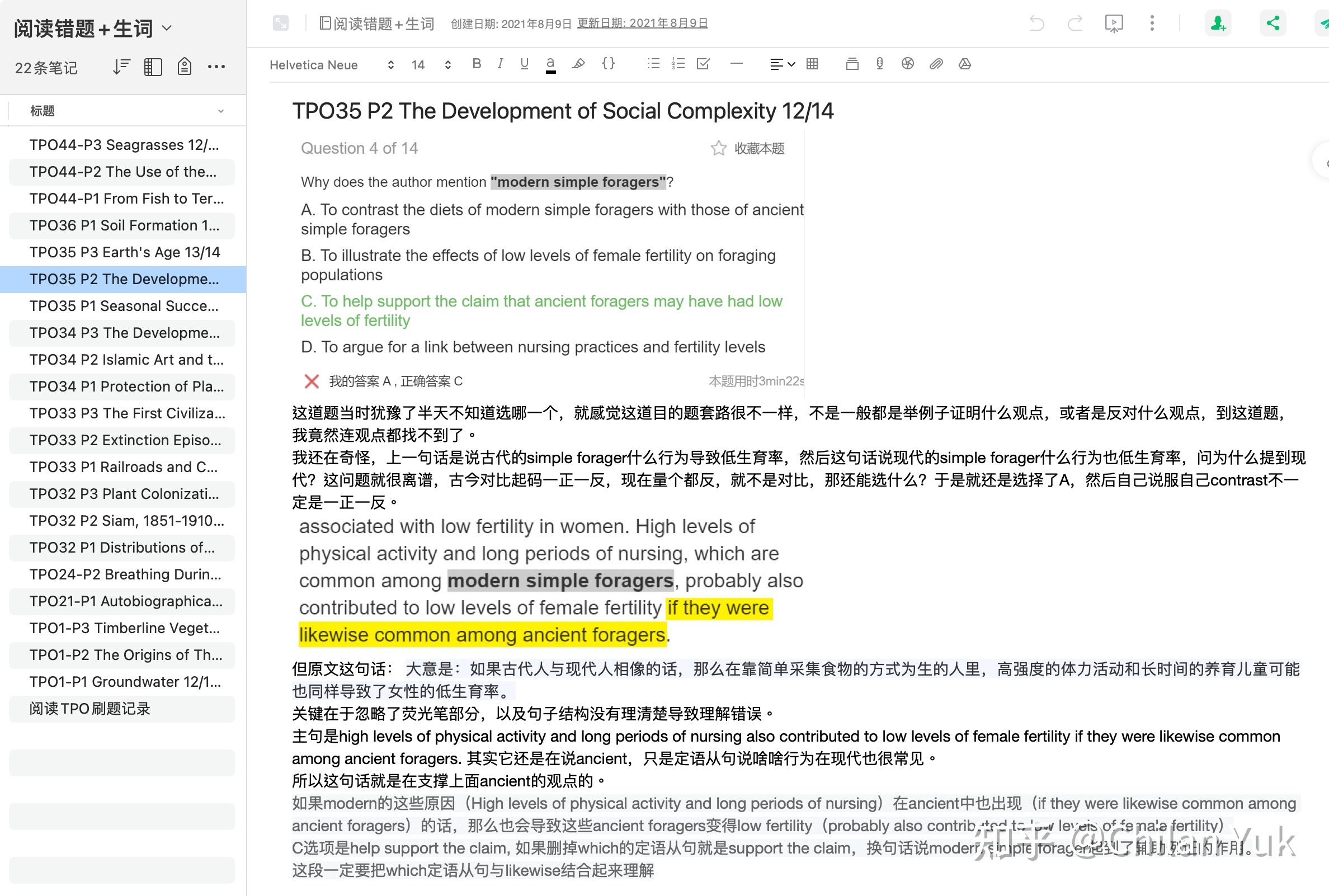Insert a code block
This screenshot has height=896, width=1329.
point(609,63)
